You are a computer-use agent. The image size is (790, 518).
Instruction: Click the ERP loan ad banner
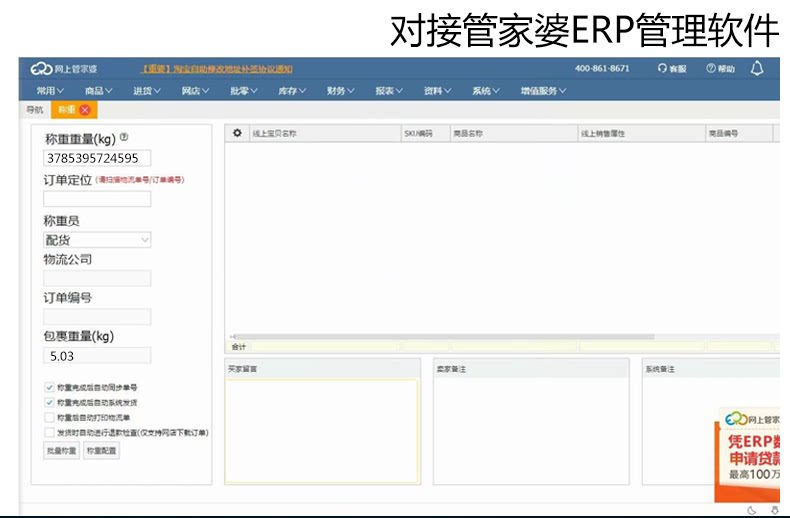[747, 455]
